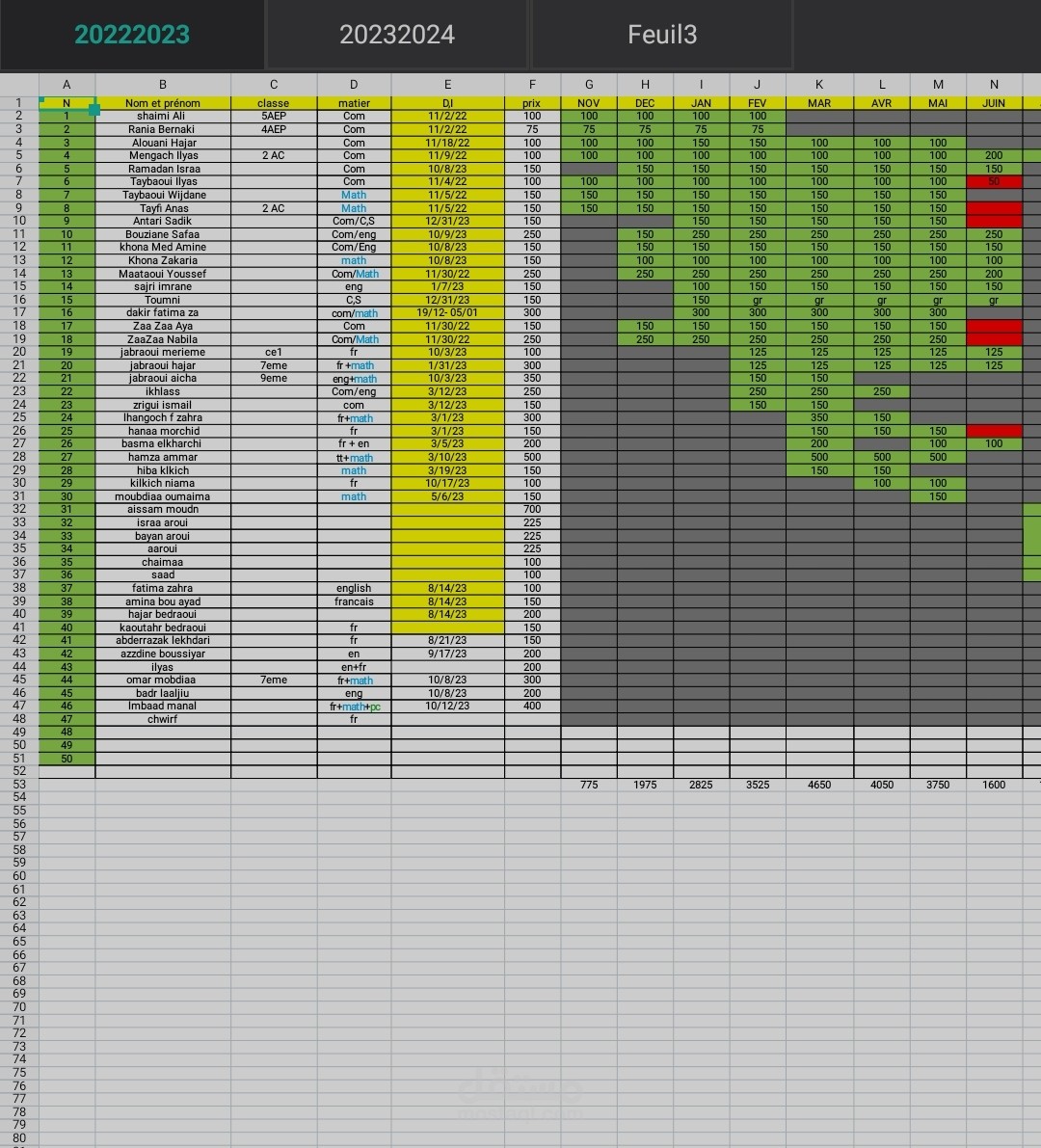Click the '19/12- 05/01' date cell
The height and width of the screenshot is (1148, 1041).
click(x=447, y=312)
